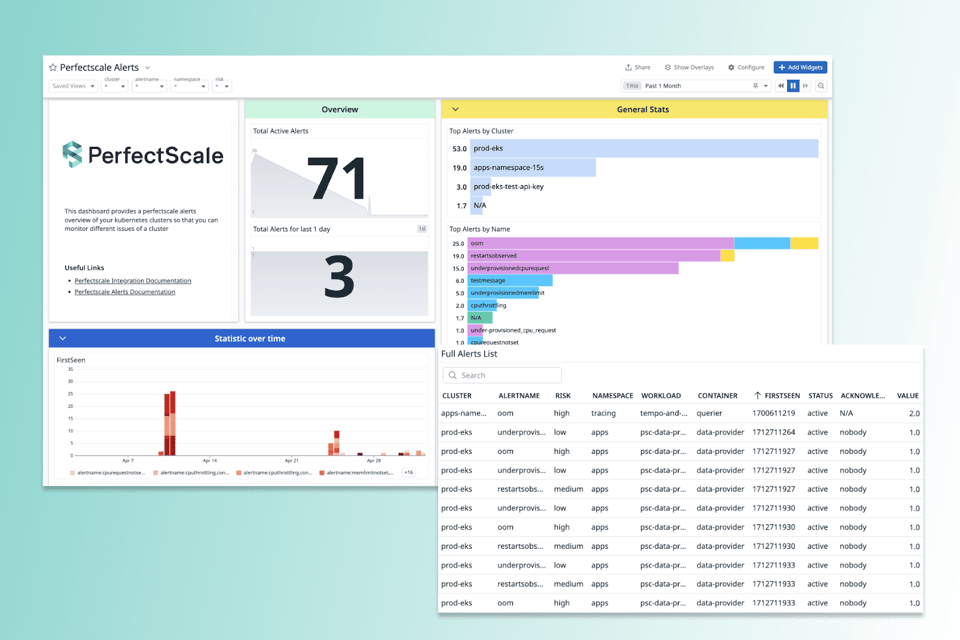Open the Configure menu
The width and height of the screenshot is (960, 640).
tap(746, 67)
